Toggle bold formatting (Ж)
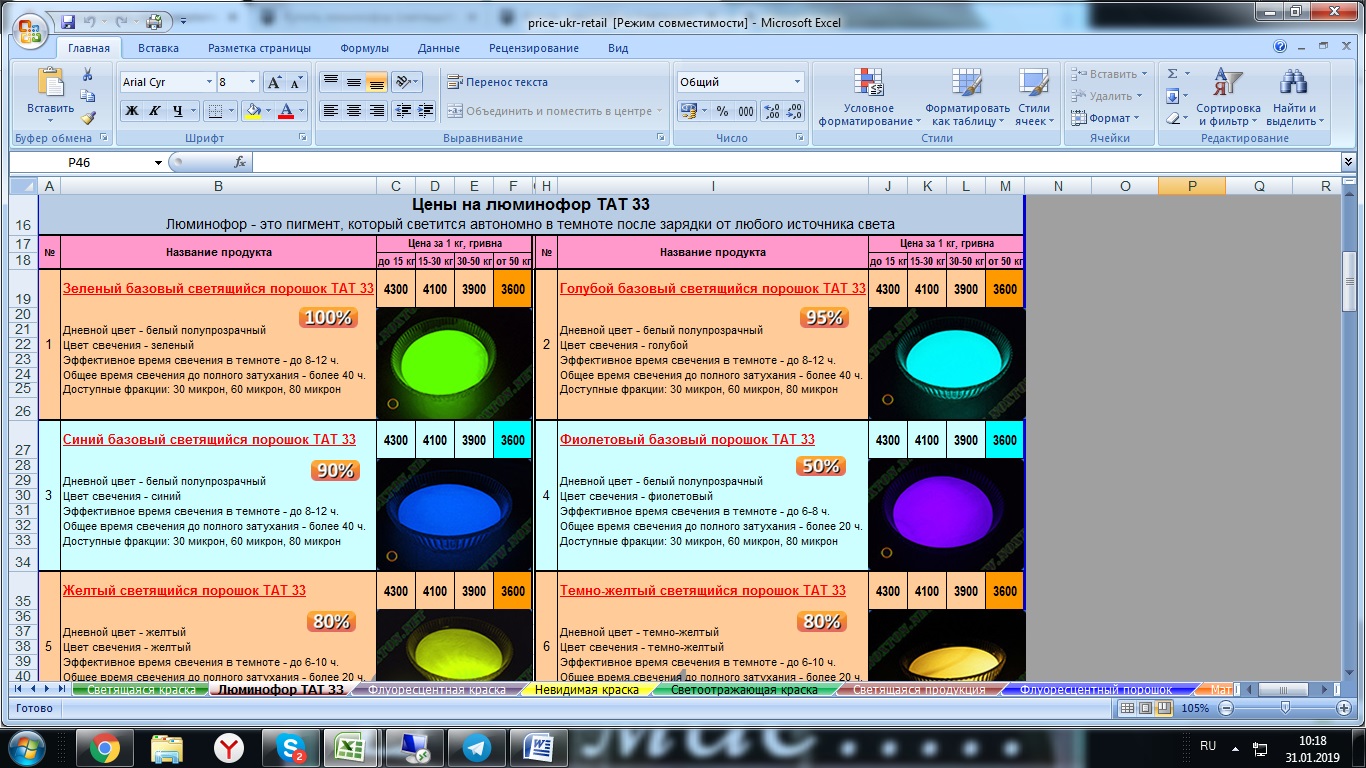This screenshot has width=1366, height=768. 132,111
